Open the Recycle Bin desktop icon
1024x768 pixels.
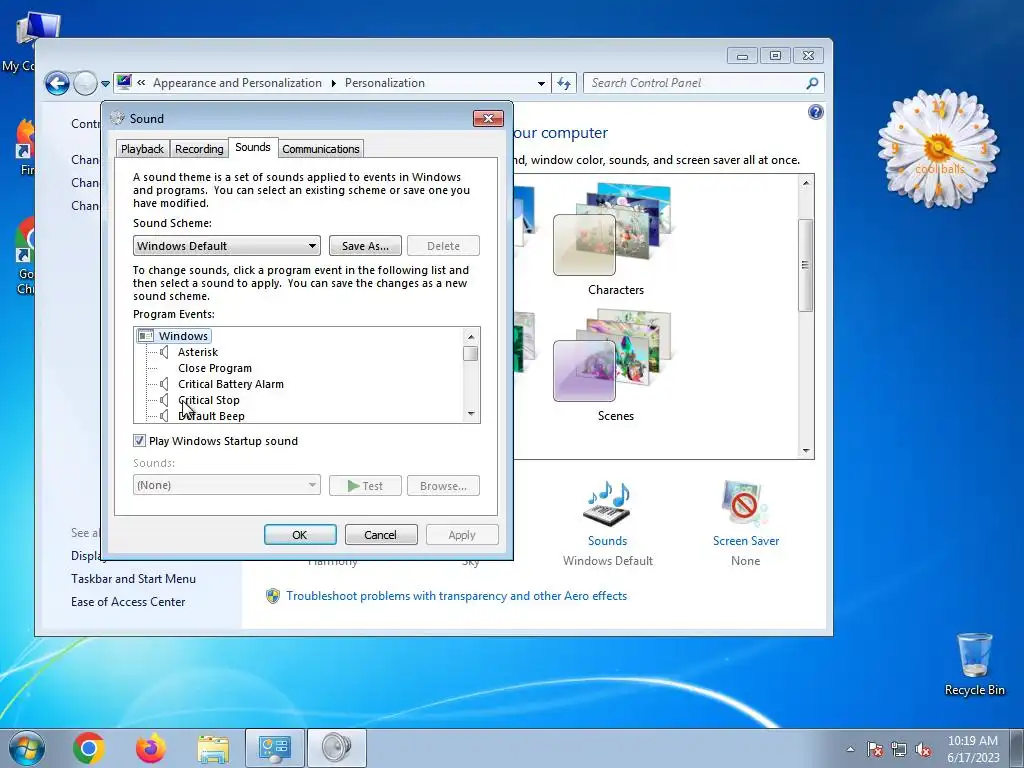point(974,664)
